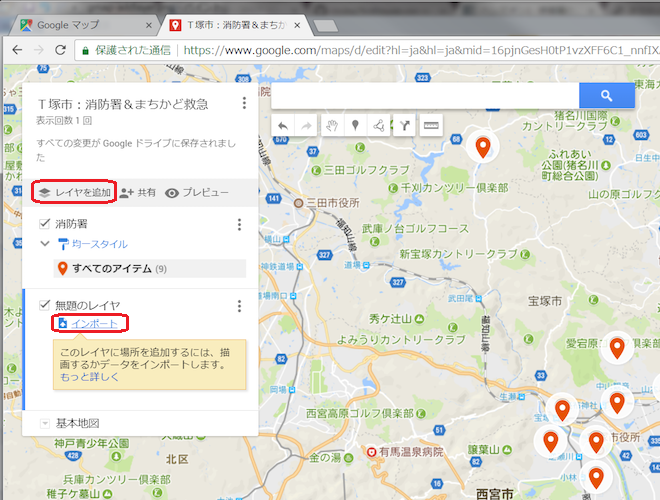The height and width of the screenshot is (500, 660).
Task: Reload the page with refresh icon
Action: click(x=61, y=50)
